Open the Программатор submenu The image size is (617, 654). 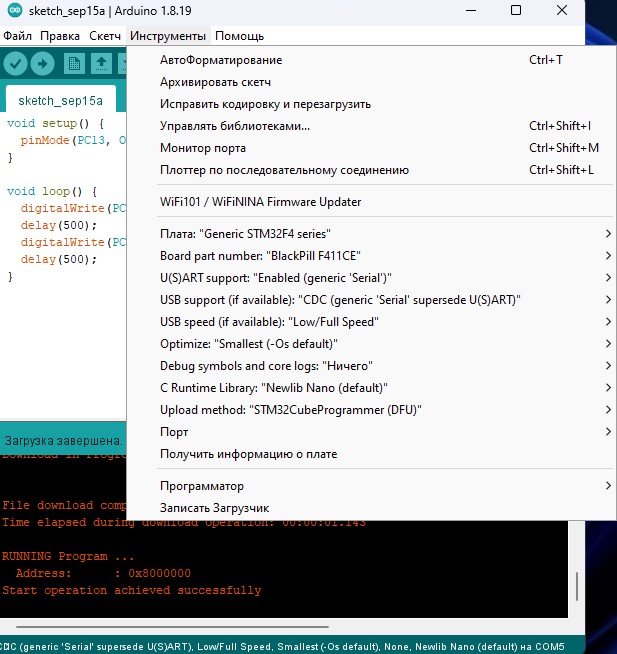(x=371, y=486)
